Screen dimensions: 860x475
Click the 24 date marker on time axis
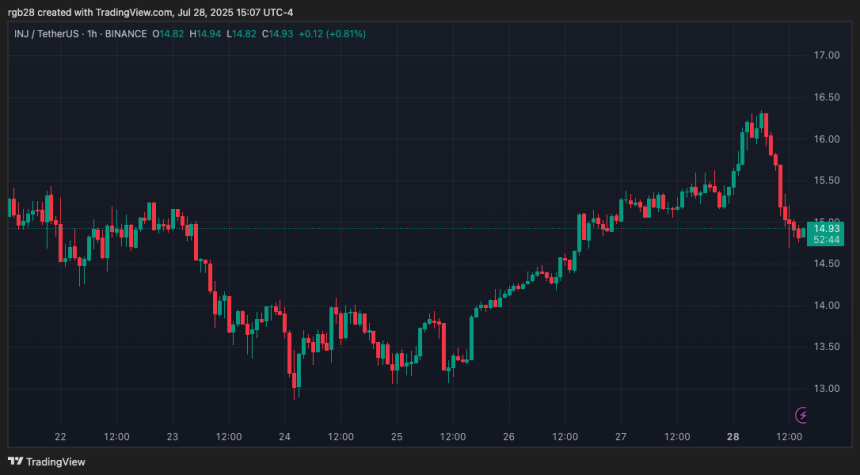tap(285, 437)
